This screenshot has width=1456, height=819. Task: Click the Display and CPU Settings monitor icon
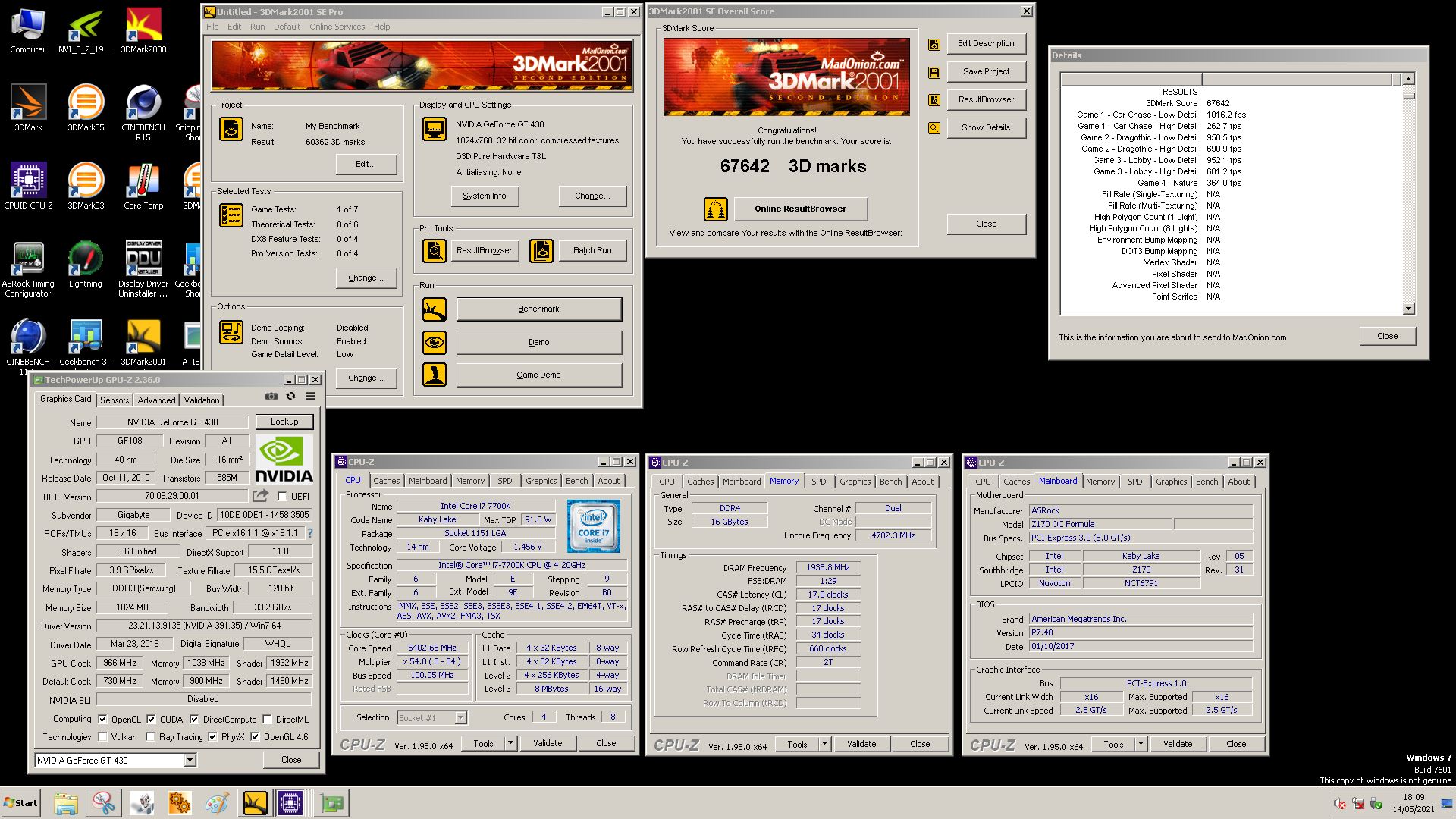pos(435,129)
